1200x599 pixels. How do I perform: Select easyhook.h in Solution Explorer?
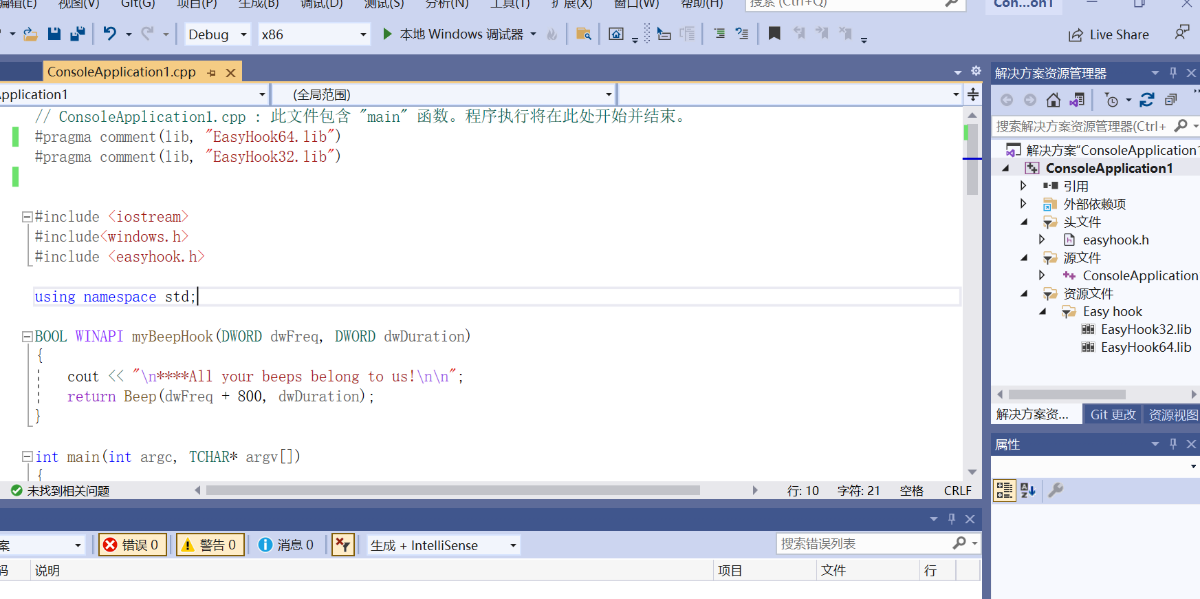pyautogui.click(x=1116, y=240)
